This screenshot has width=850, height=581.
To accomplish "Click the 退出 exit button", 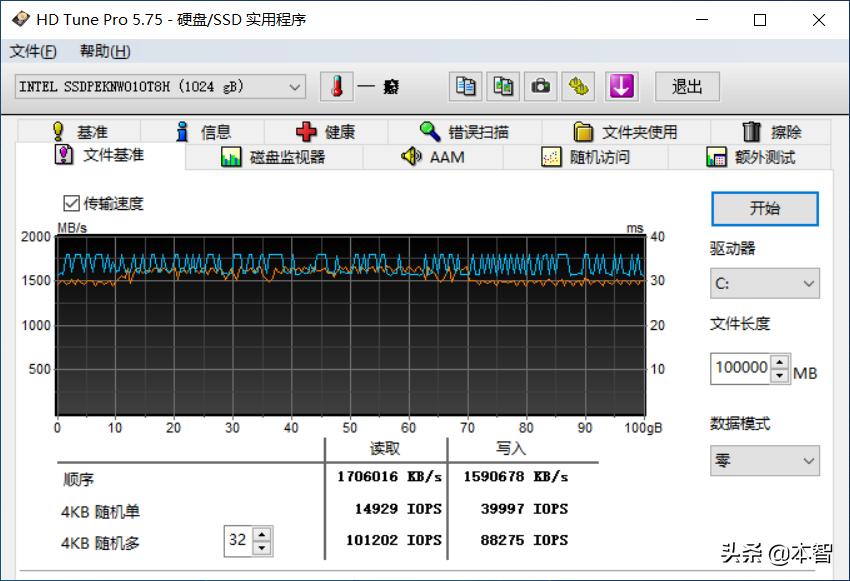I will click(x=686, y=87).
